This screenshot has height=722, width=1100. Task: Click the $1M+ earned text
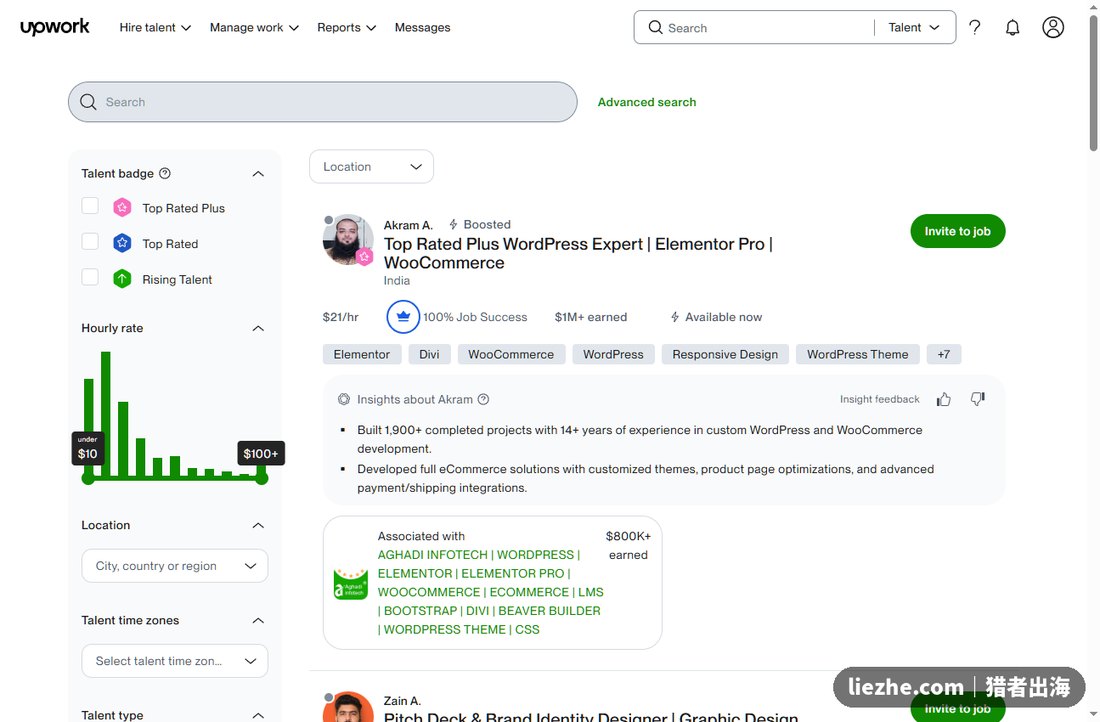tap(591, 317)
